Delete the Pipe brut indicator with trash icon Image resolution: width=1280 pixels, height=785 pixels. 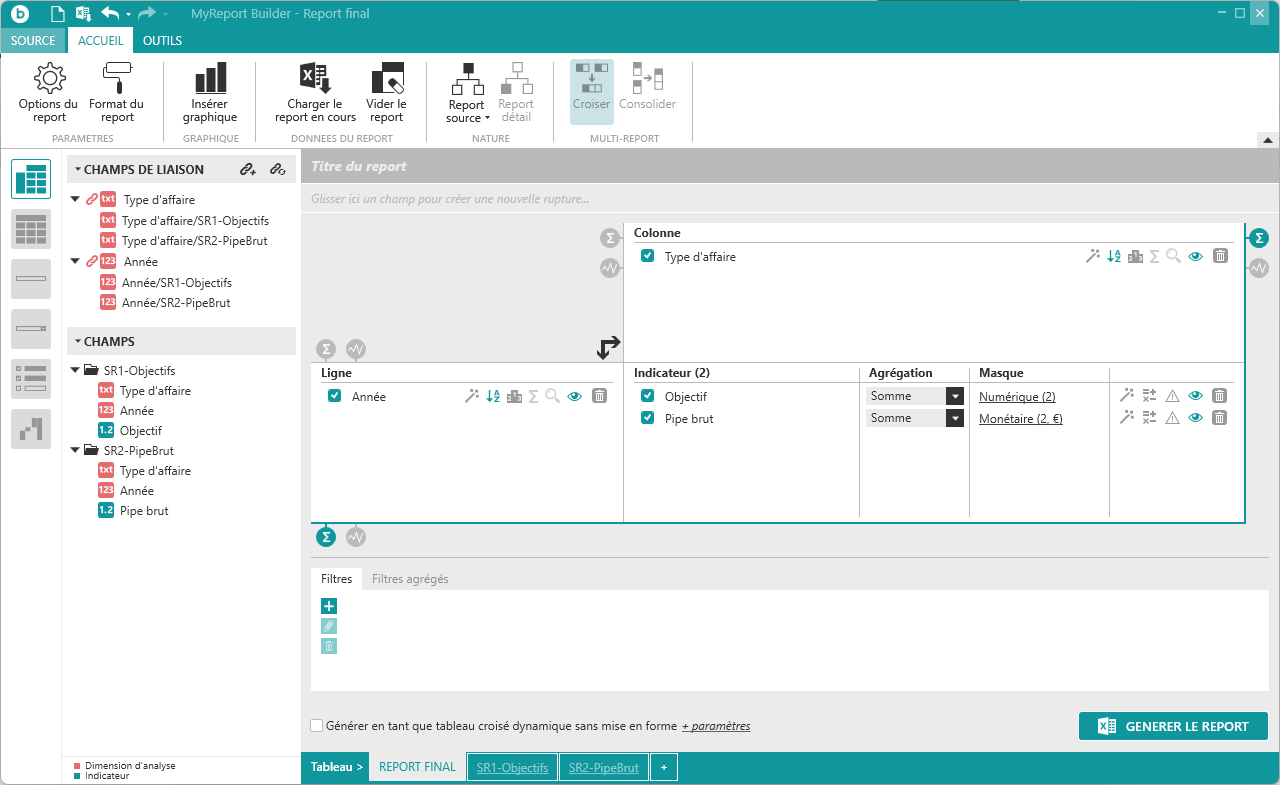coord(1220,418)
